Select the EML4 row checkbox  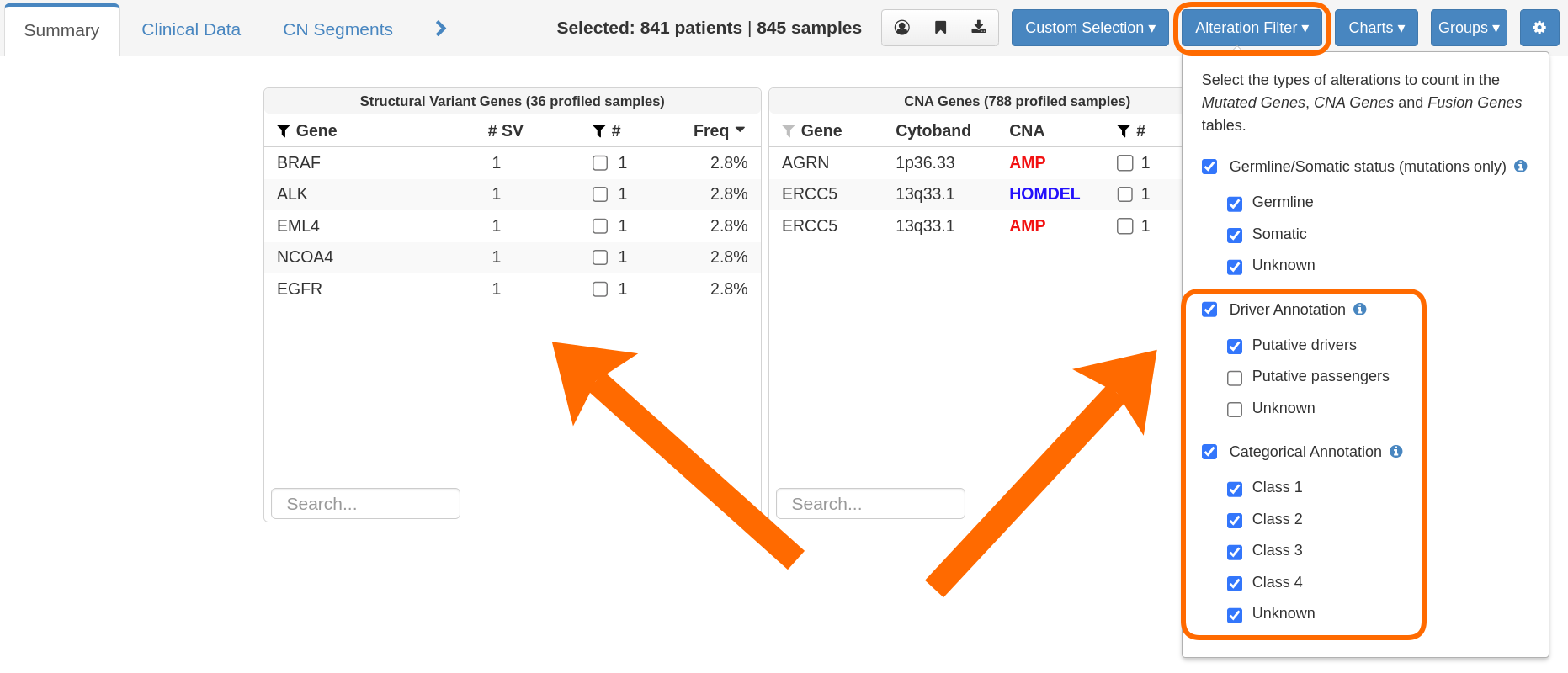[600, 225]
